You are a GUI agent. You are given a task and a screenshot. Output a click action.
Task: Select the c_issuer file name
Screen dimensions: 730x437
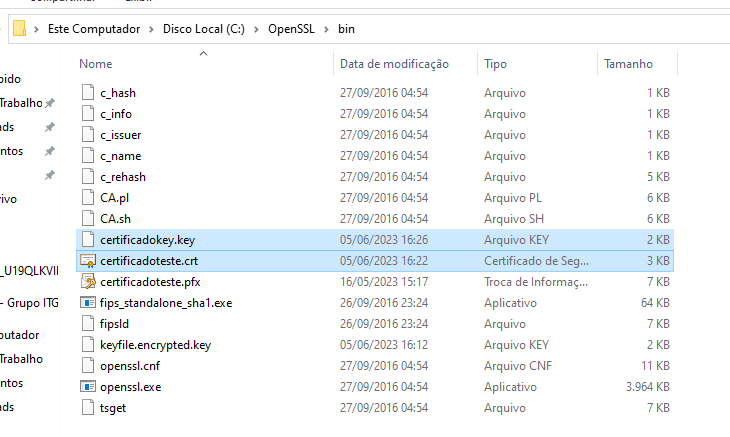[x=121, y=135]
